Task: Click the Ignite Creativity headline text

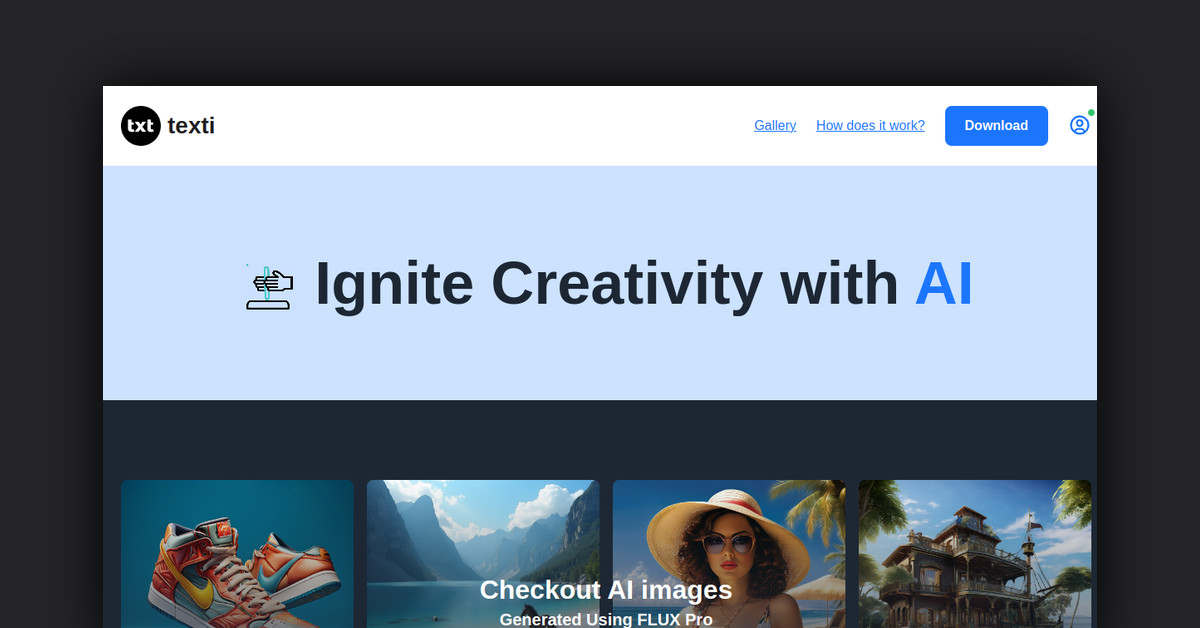Action: [x=607, y=283]
